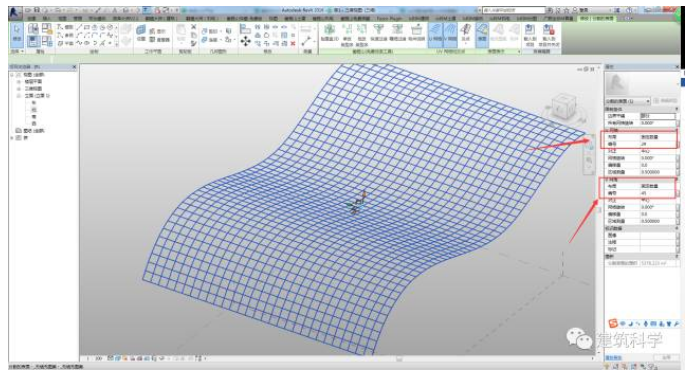The width and height of the screenshot is (692, 374).
Task: Toggle the V网格 grid button in ribbon
Action: pos(450,34)
